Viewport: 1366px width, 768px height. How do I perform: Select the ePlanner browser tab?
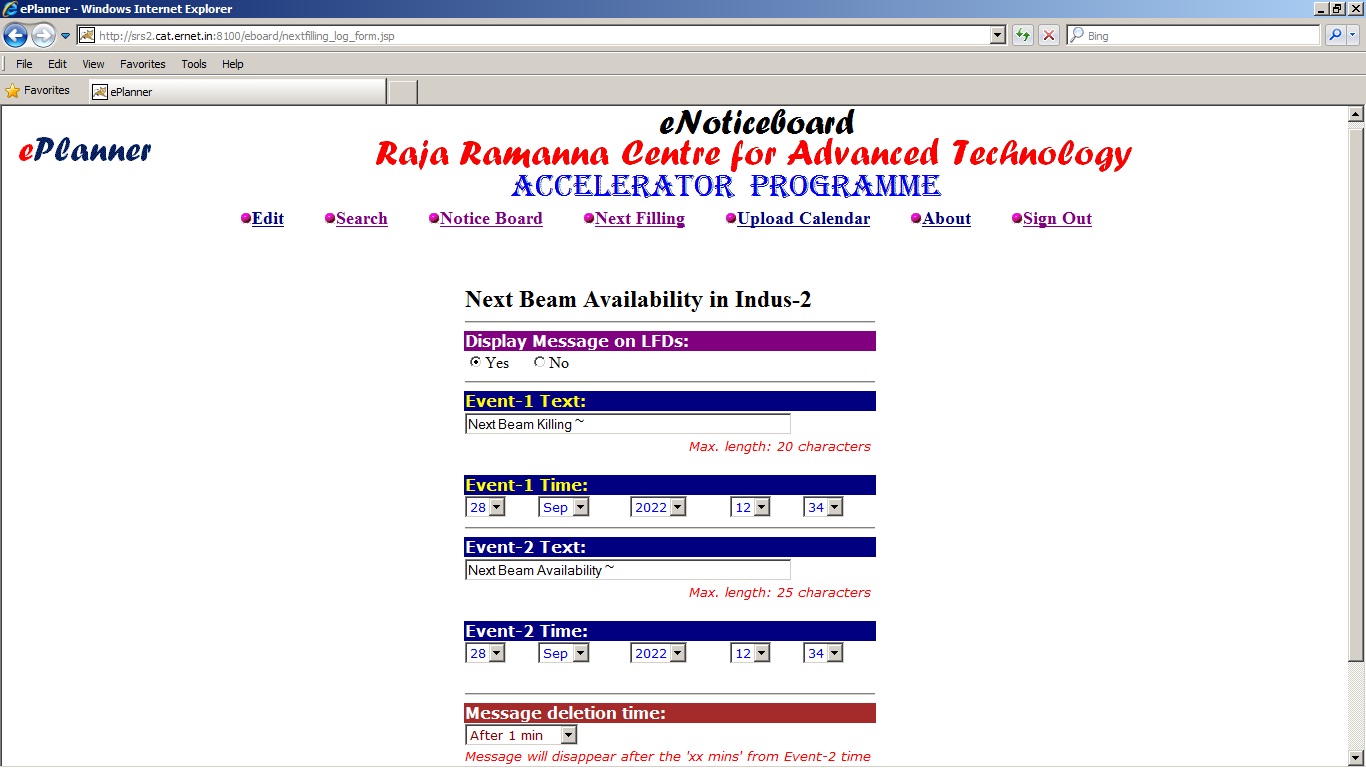pos(237,92)
